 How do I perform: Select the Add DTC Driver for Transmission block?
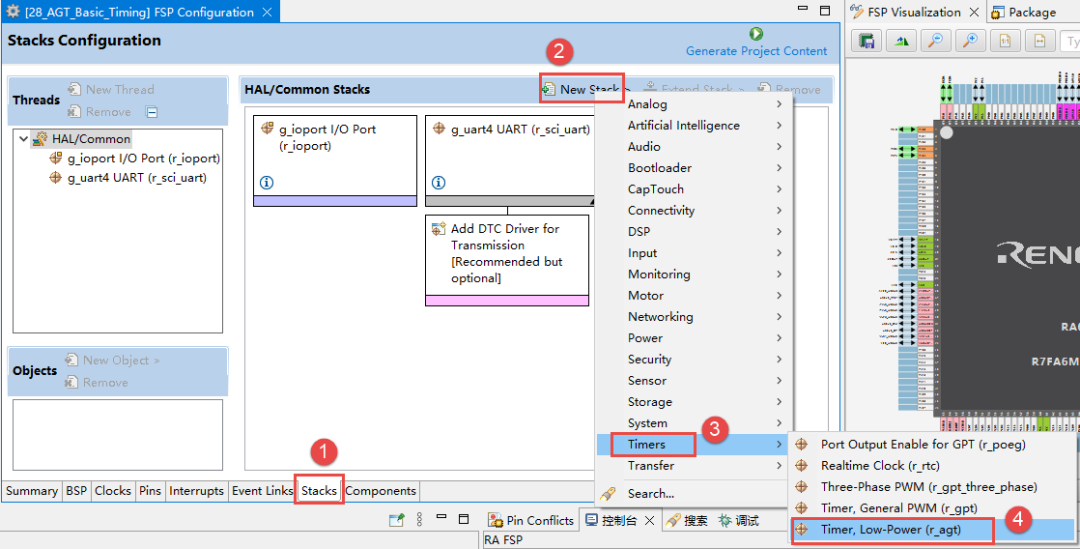point(507,260)
